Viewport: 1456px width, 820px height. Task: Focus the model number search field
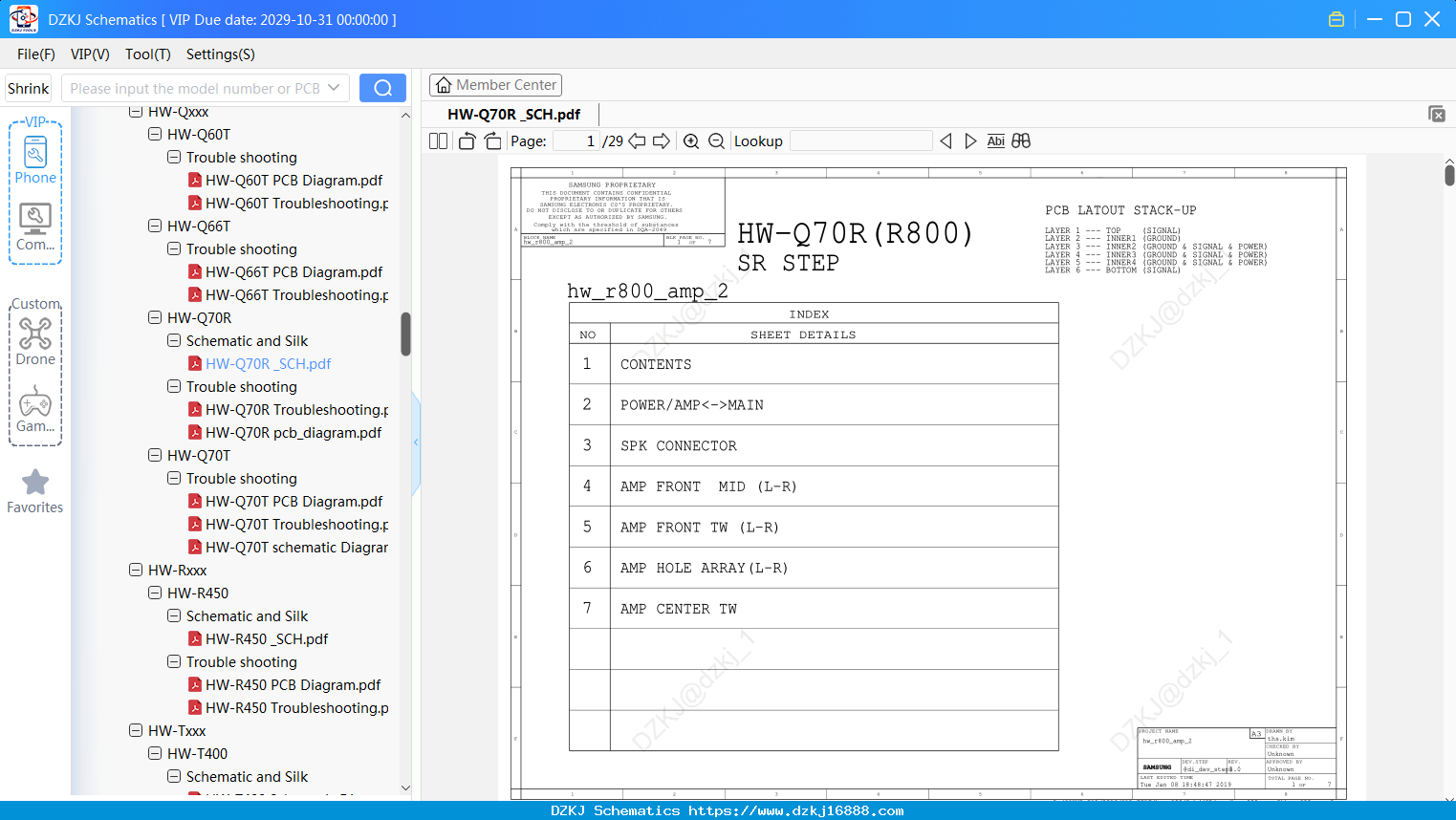[194, 88]
